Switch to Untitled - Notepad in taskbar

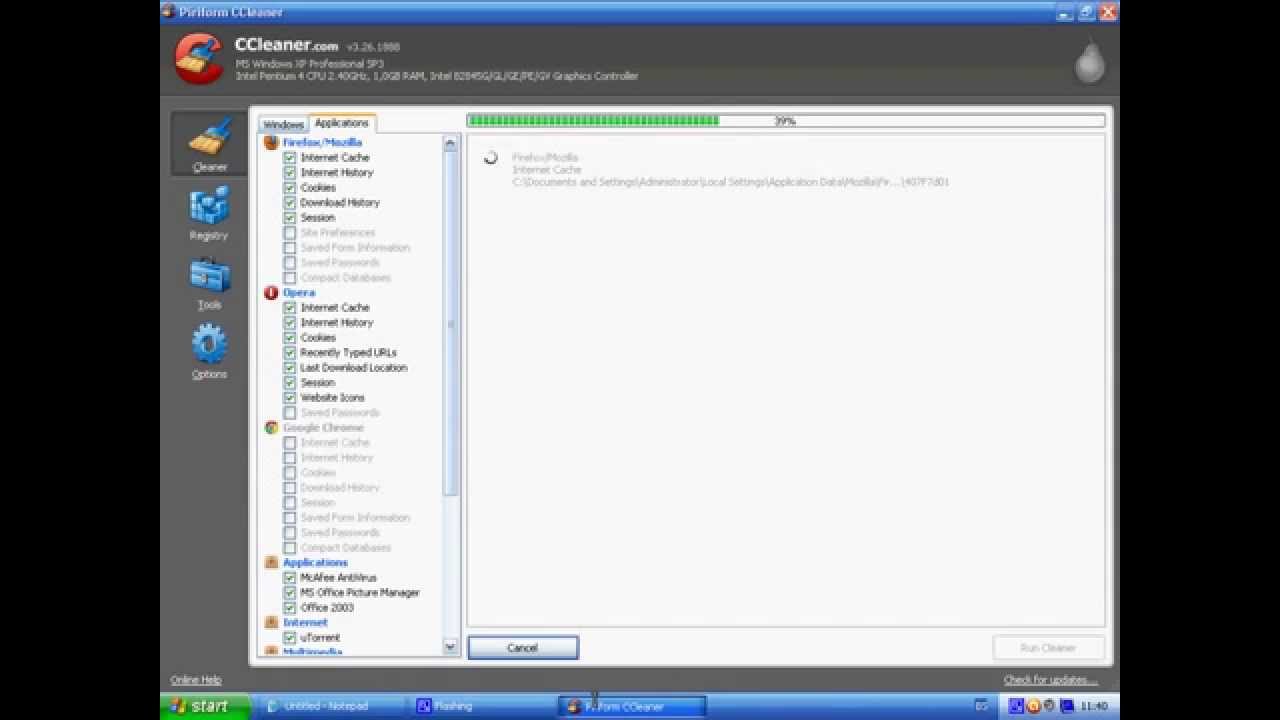pyautogui.click(x=329, y=706)
